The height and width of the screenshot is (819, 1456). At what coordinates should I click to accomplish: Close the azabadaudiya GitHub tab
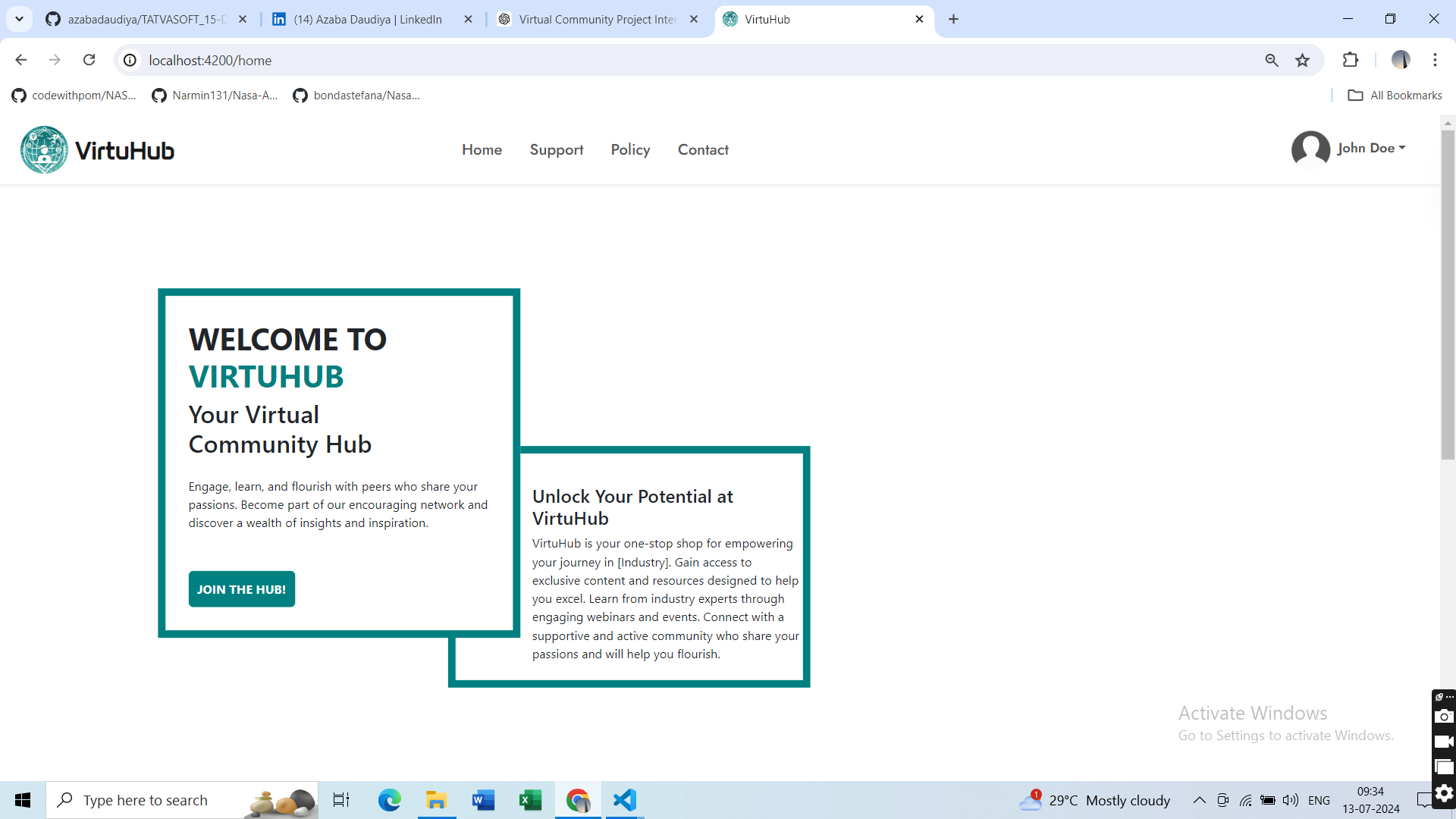tap(243, 19)
